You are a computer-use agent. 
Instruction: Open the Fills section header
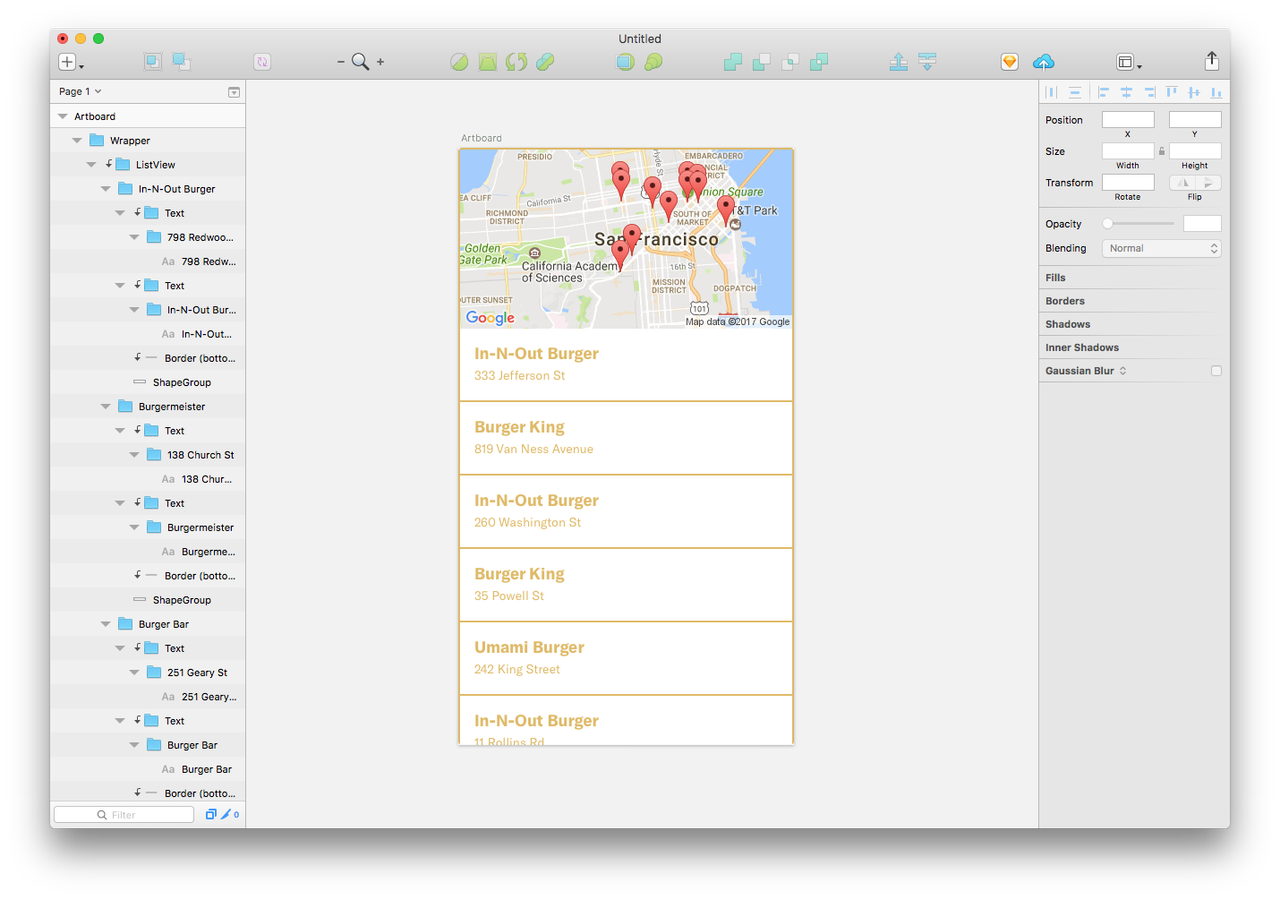click(x=1134, y=277)
